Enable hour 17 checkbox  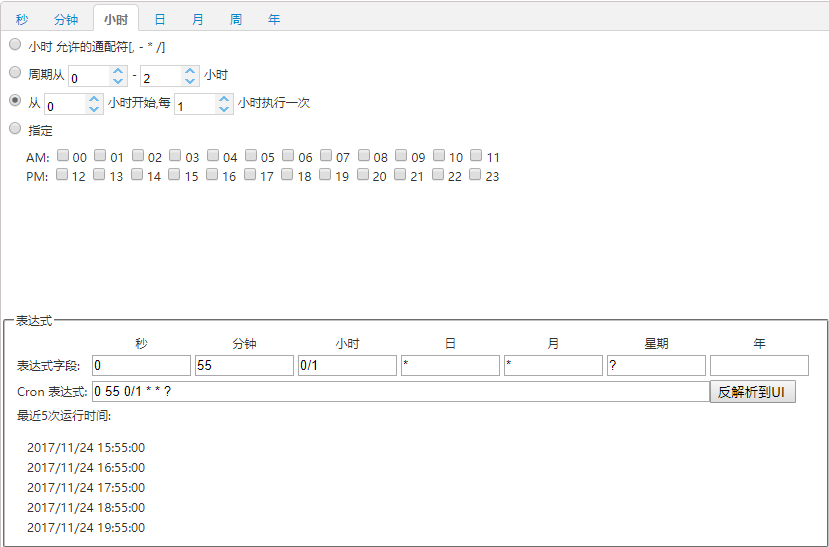(250, 174)
